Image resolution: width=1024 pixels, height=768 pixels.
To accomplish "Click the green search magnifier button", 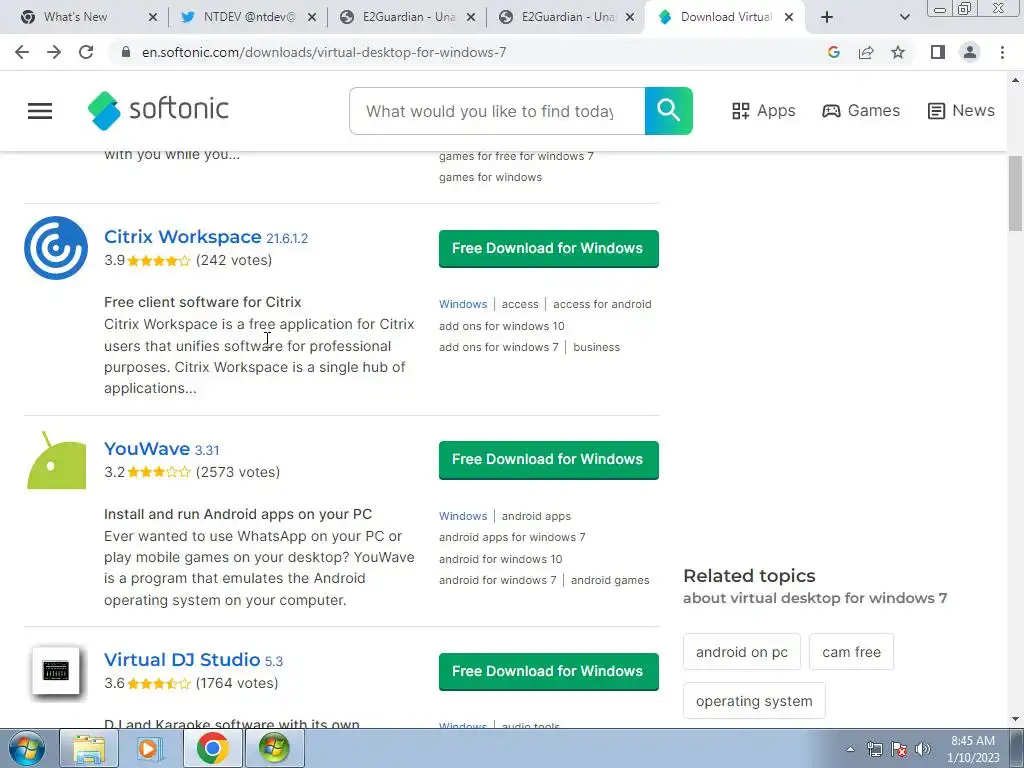I will tap(669, 111).
